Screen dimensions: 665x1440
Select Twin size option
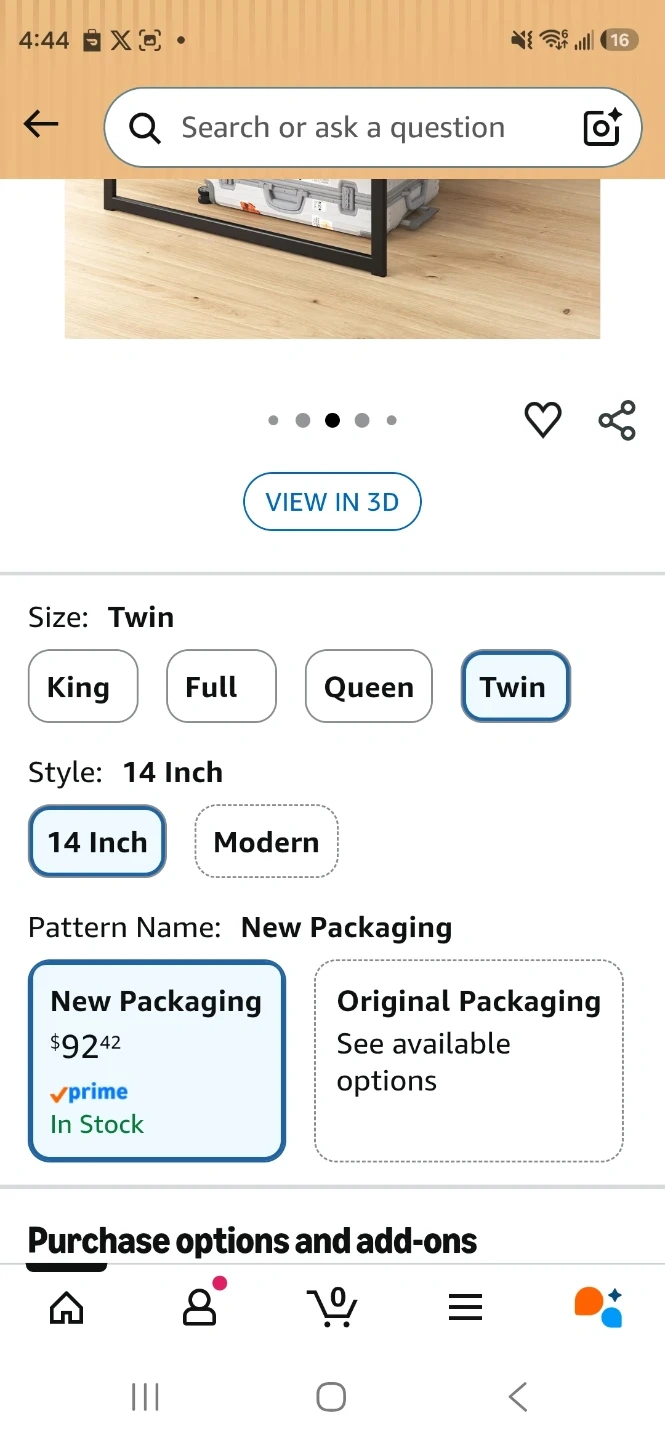coord(514,687)
